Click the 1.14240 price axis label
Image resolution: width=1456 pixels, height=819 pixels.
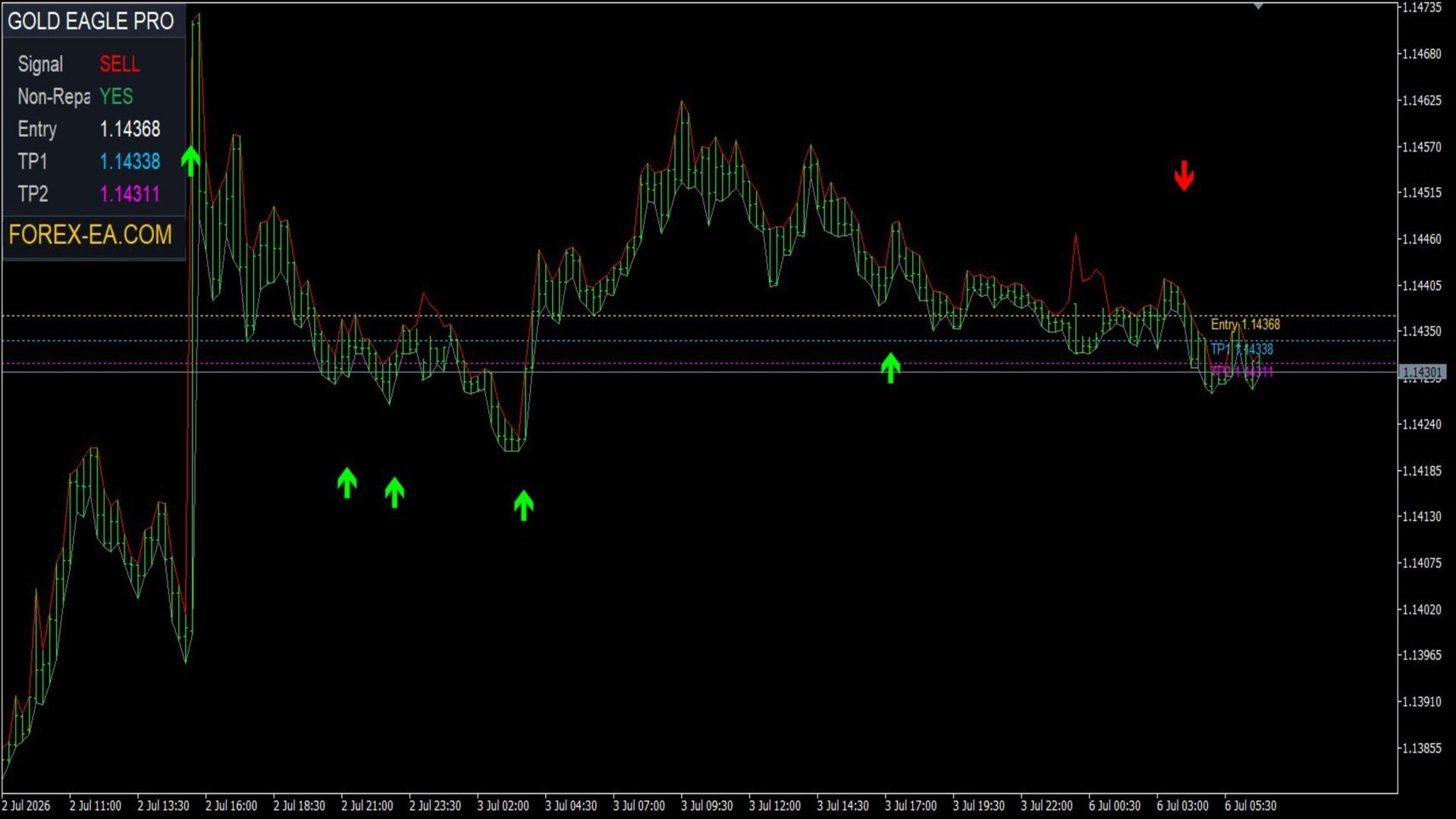pyautogui.click(x=1420, y=424)
